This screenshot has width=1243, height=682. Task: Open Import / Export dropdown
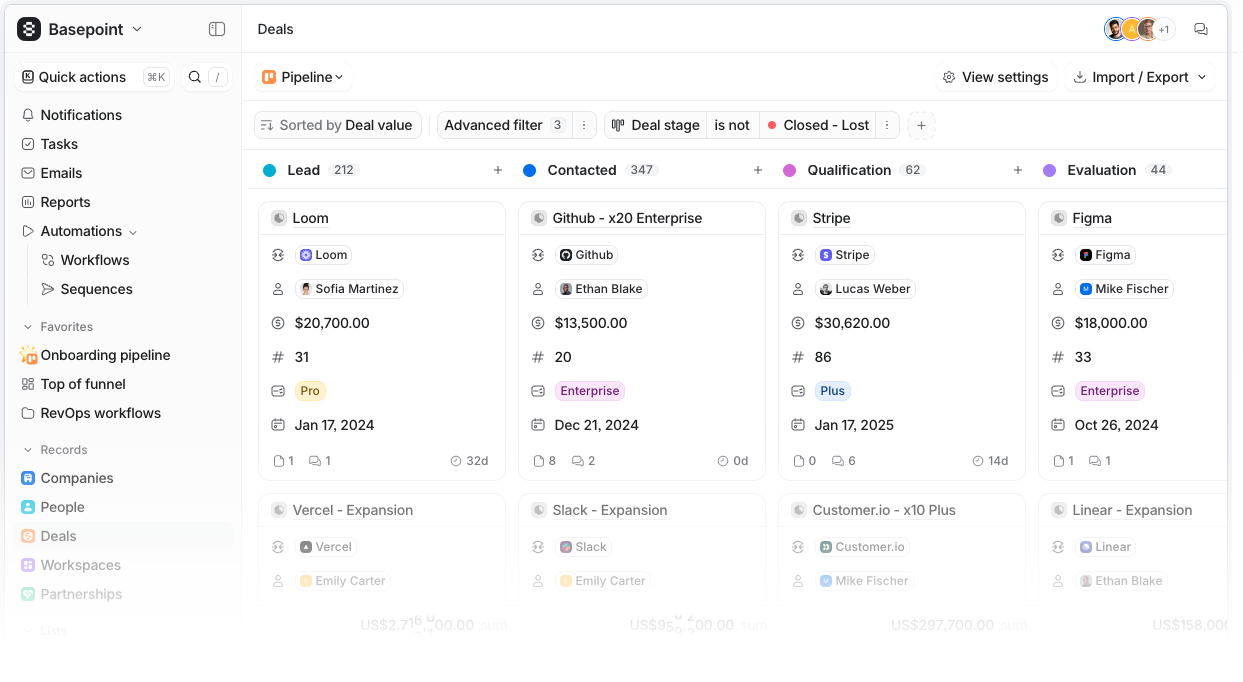[1140, 77]
